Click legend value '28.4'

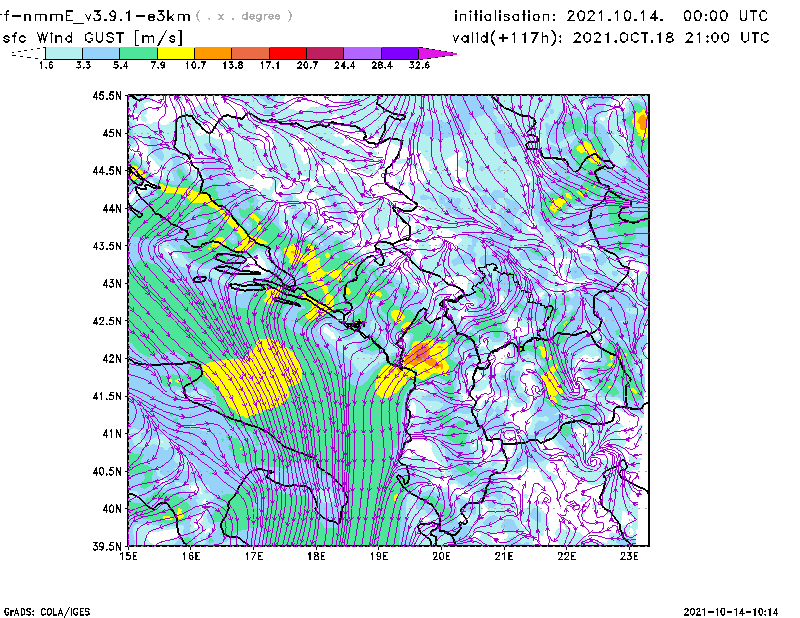click(382, 65)
